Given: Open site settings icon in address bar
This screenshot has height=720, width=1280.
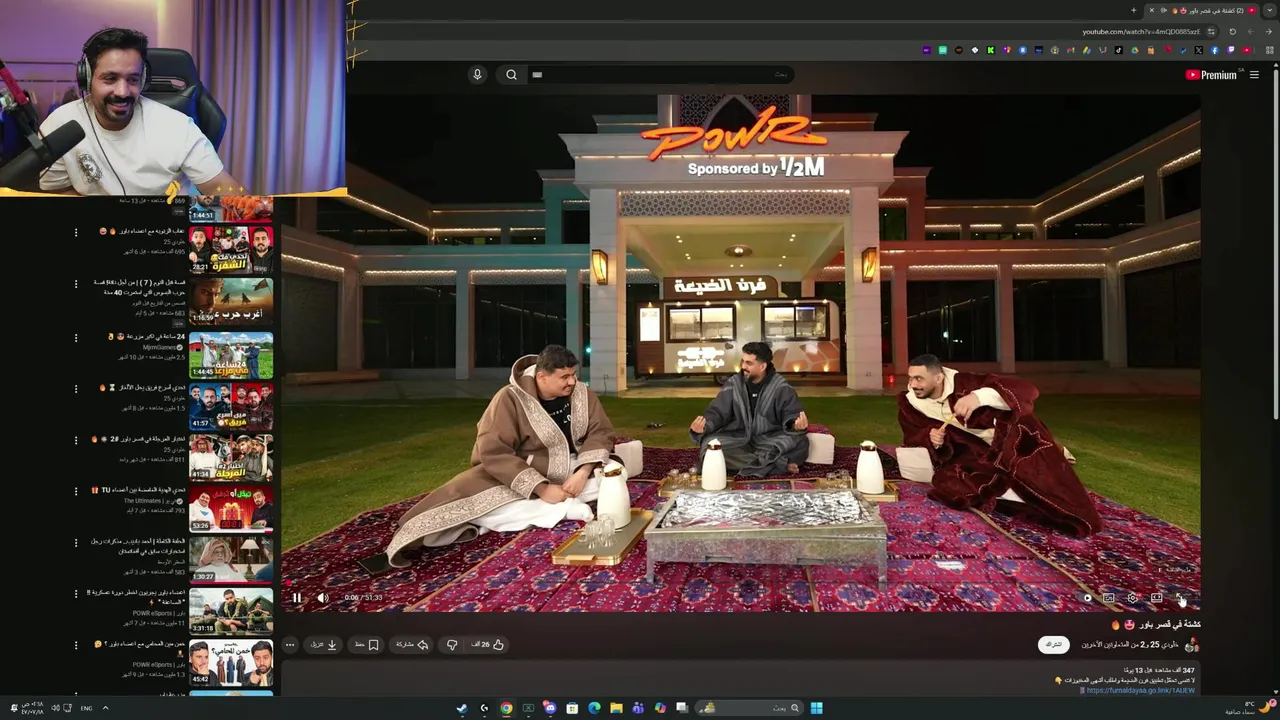Looking at the screenshot, I should tap(1211, 32).
